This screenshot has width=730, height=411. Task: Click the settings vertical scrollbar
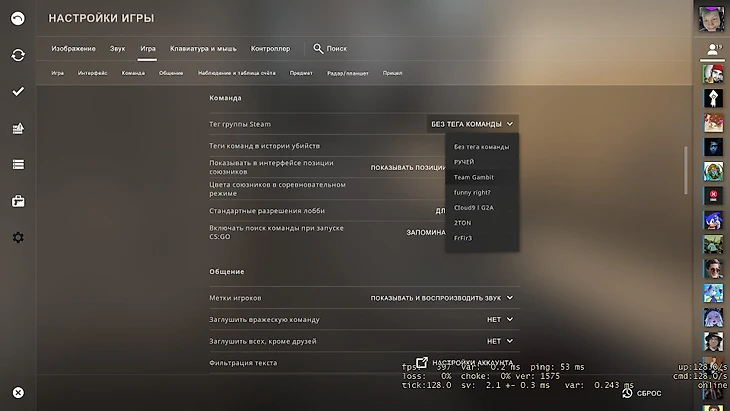[x=685, y=170]
